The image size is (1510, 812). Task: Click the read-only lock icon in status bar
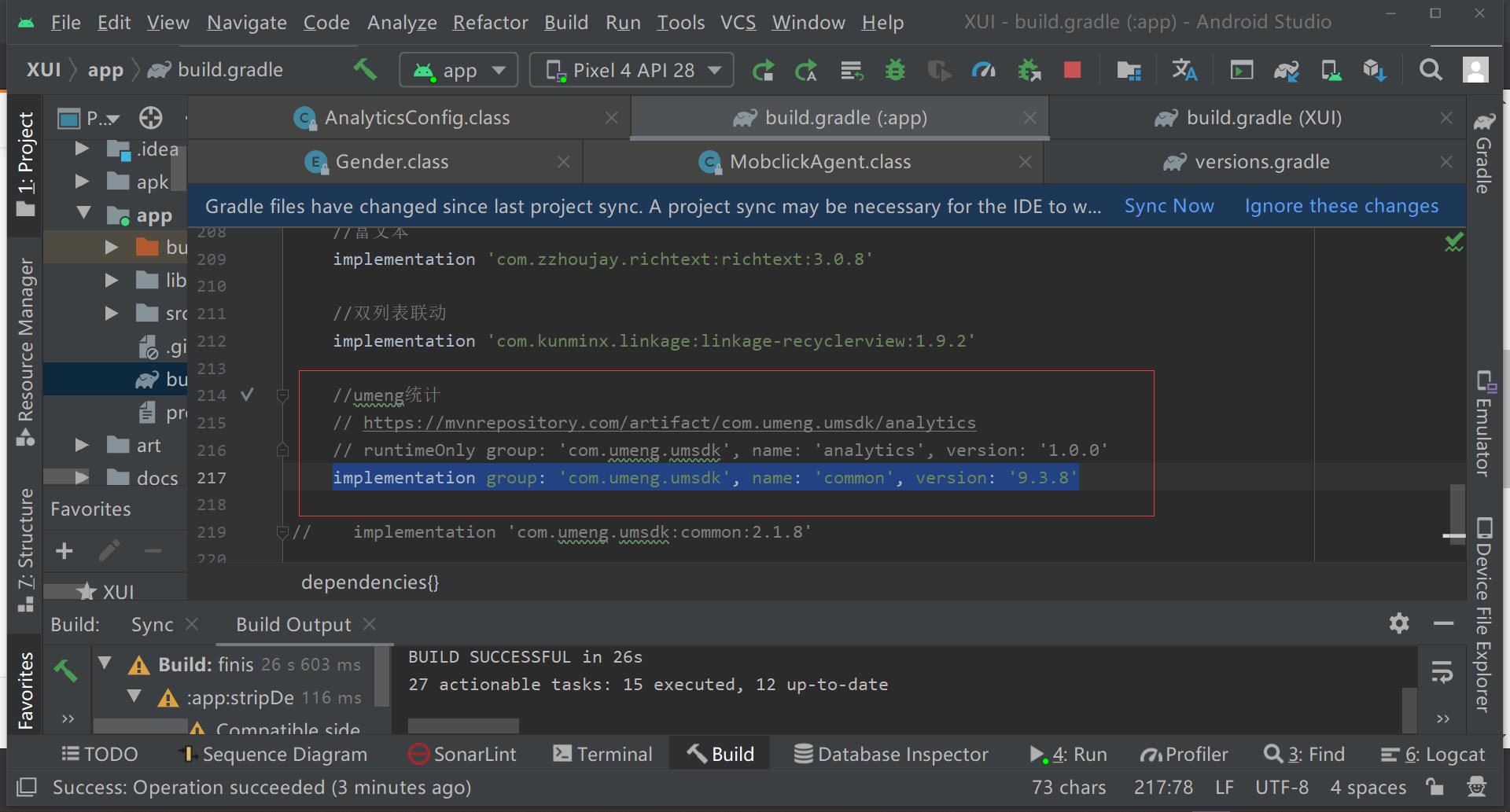pos(1435,787)
